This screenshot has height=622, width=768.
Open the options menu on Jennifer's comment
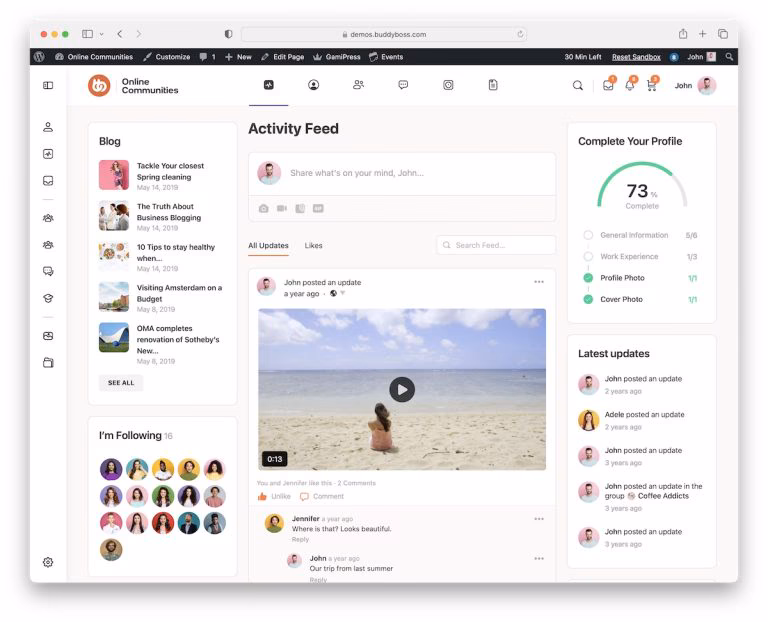tap(539, 519)
